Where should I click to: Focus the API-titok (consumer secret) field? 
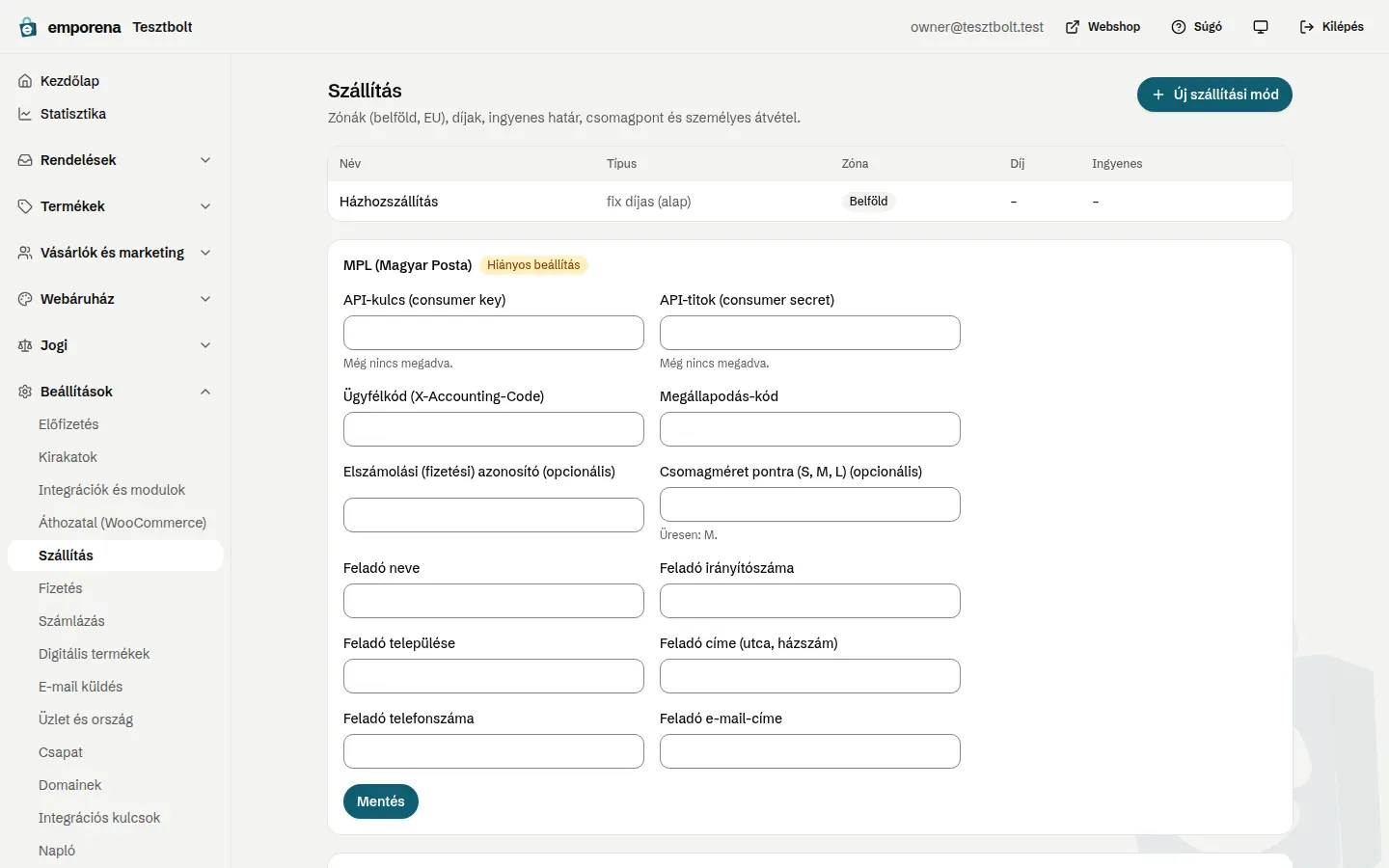[x=810, y=333]
